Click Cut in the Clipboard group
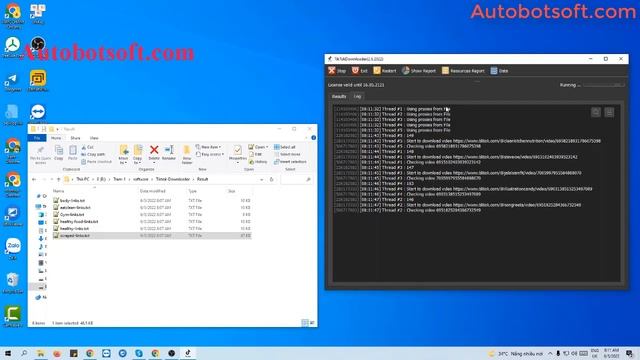This screenshot has width=640, height=360. click(88, 147)
